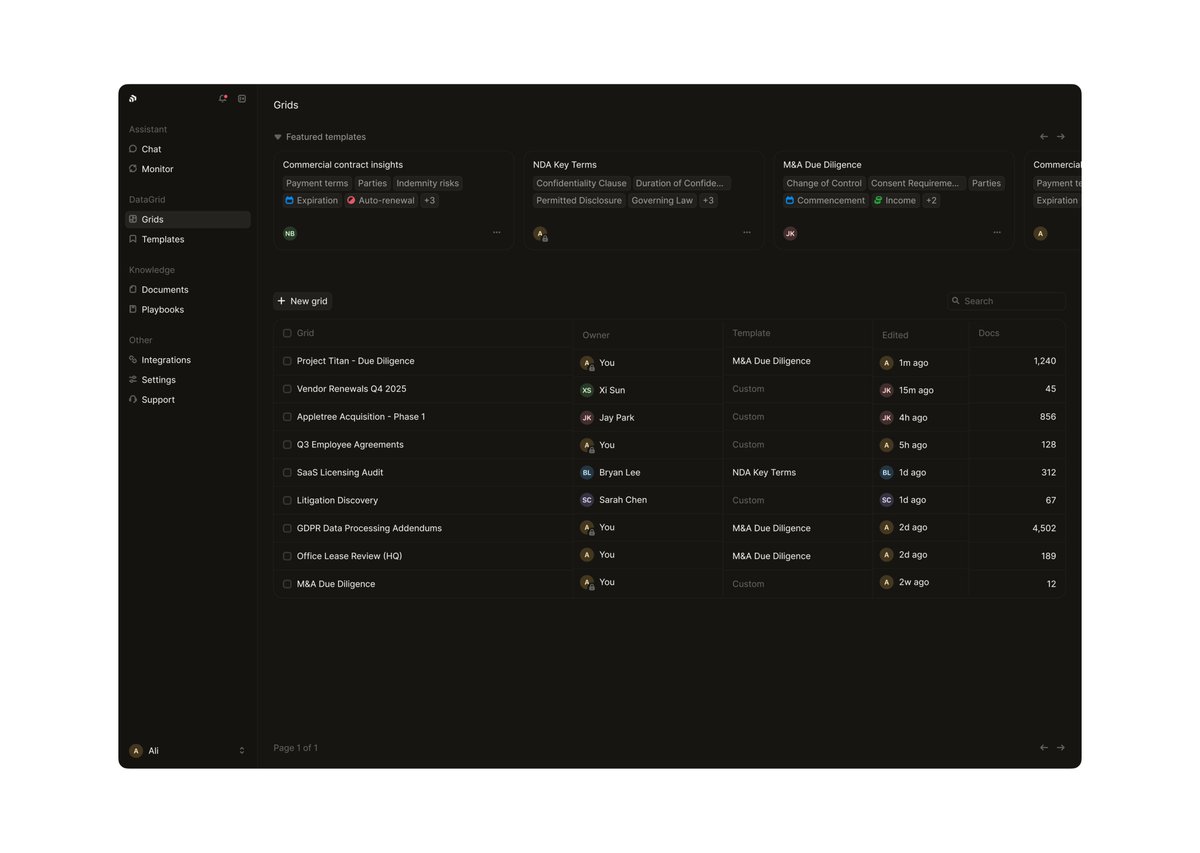The height and width of the screenshot is (853, 1200).
Task: Expand +3 tags on Commercial contract insights
Action: coord(430,200)
